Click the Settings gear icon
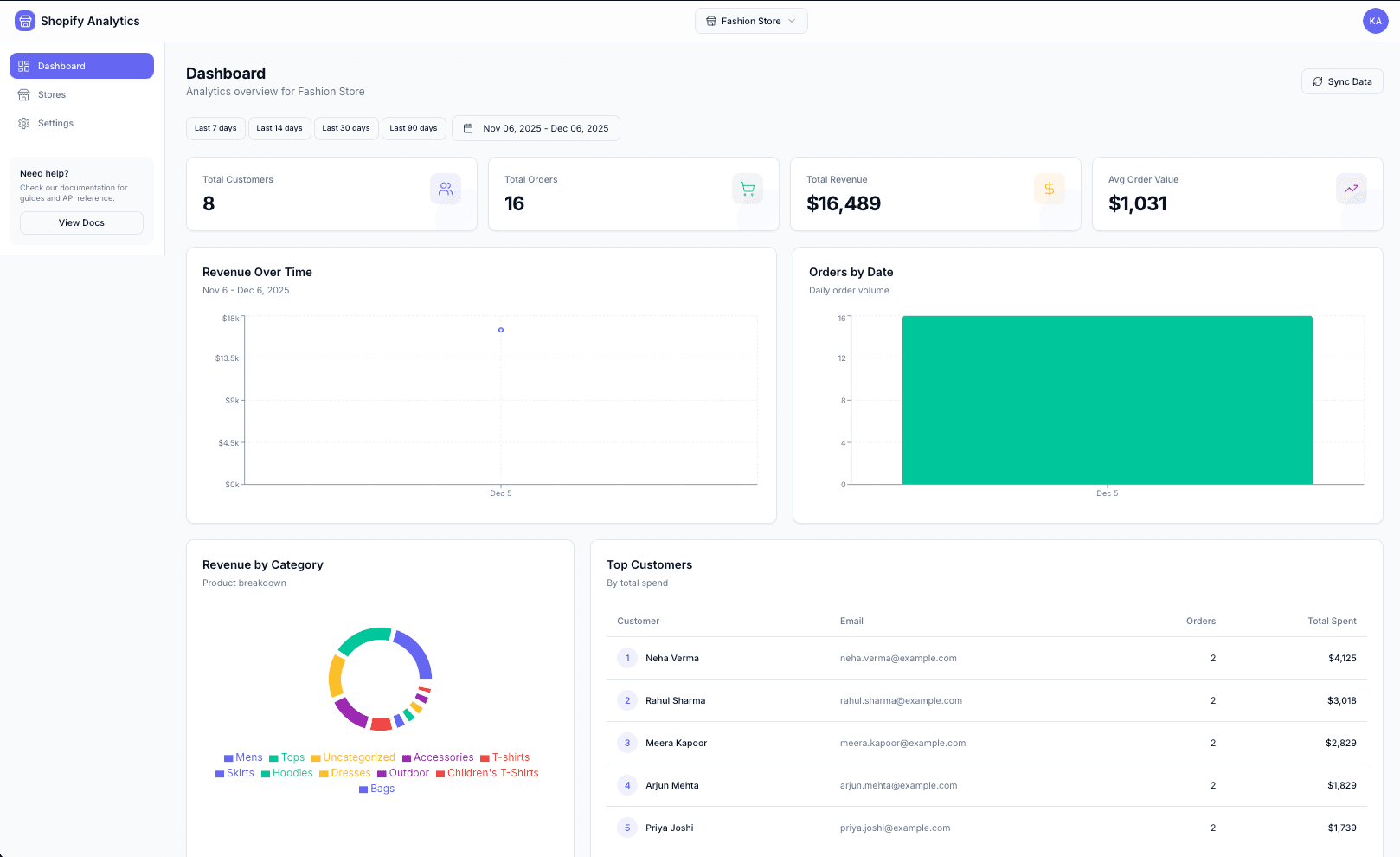This screenshot has width=1400, height=857. click(x=23, y=123)
